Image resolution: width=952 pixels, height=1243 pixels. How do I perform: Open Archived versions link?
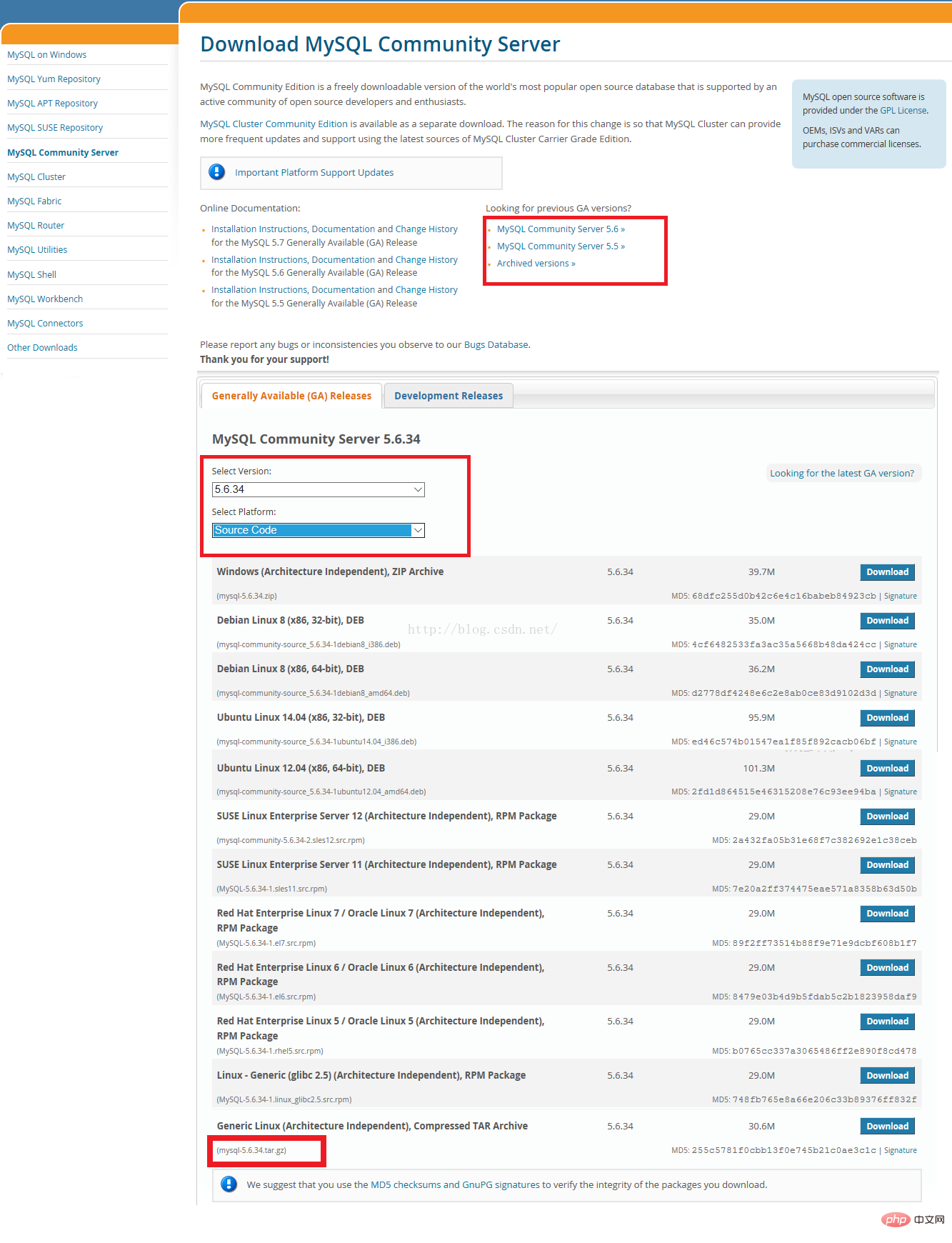pyautogui.click(x=536, y=264)
